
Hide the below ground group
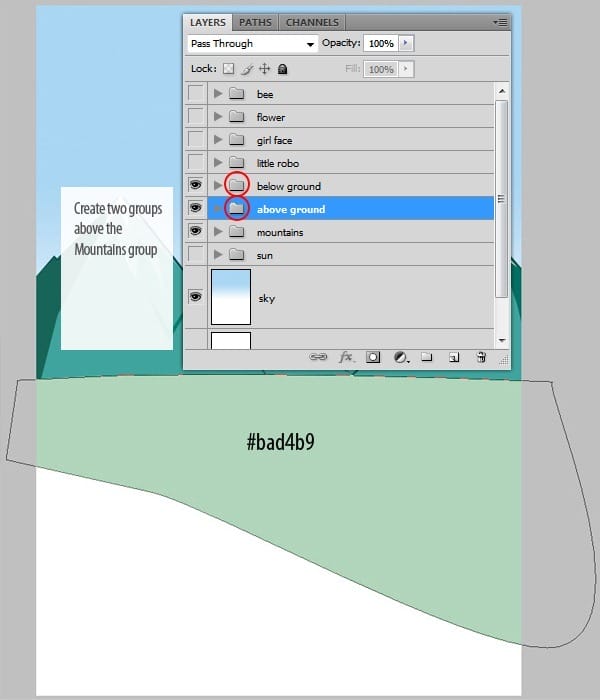pyautogui.click(x=196, y=186)
